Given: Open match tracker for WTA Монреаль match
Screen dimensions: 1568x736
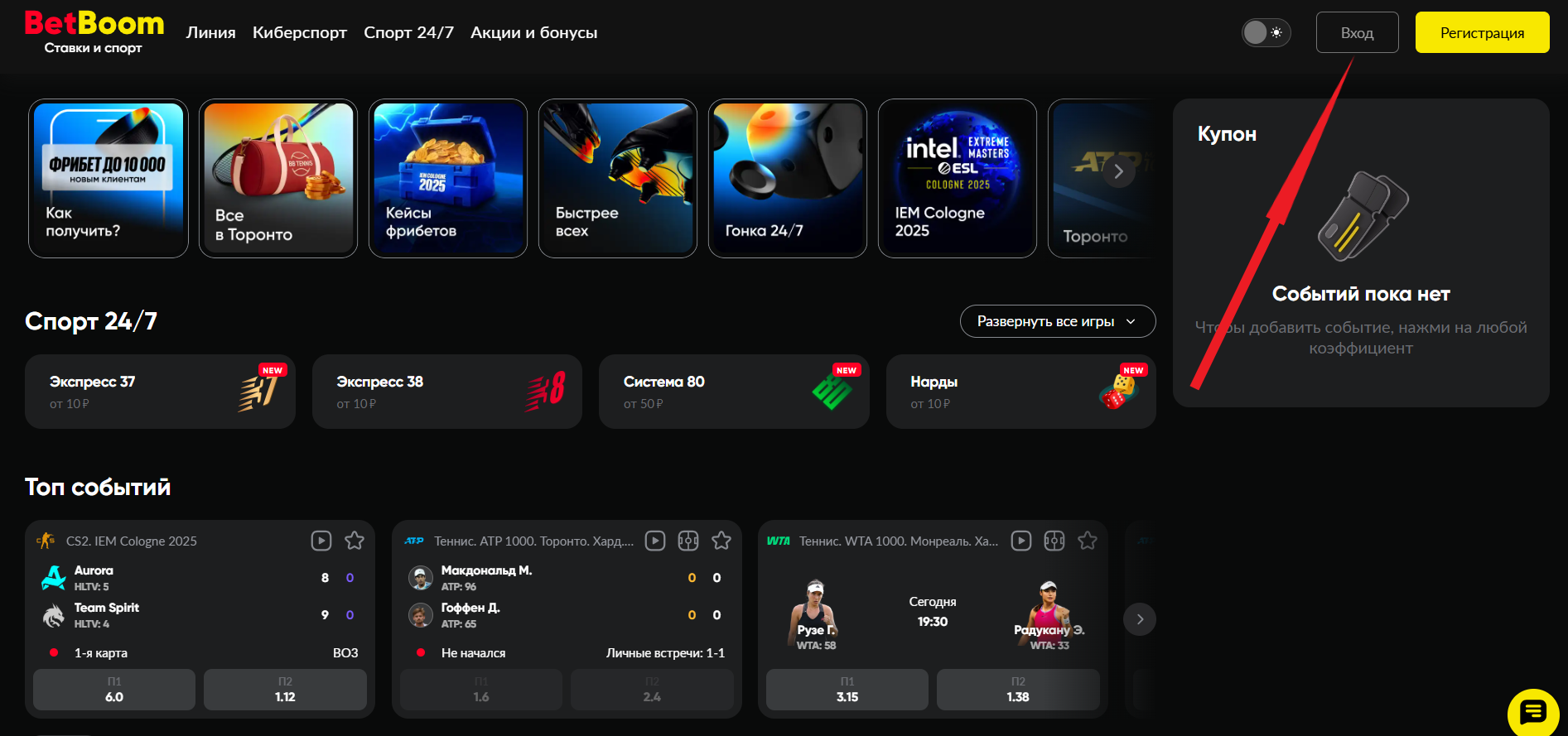Looking at the screenshot, I should click(1054, 541).
